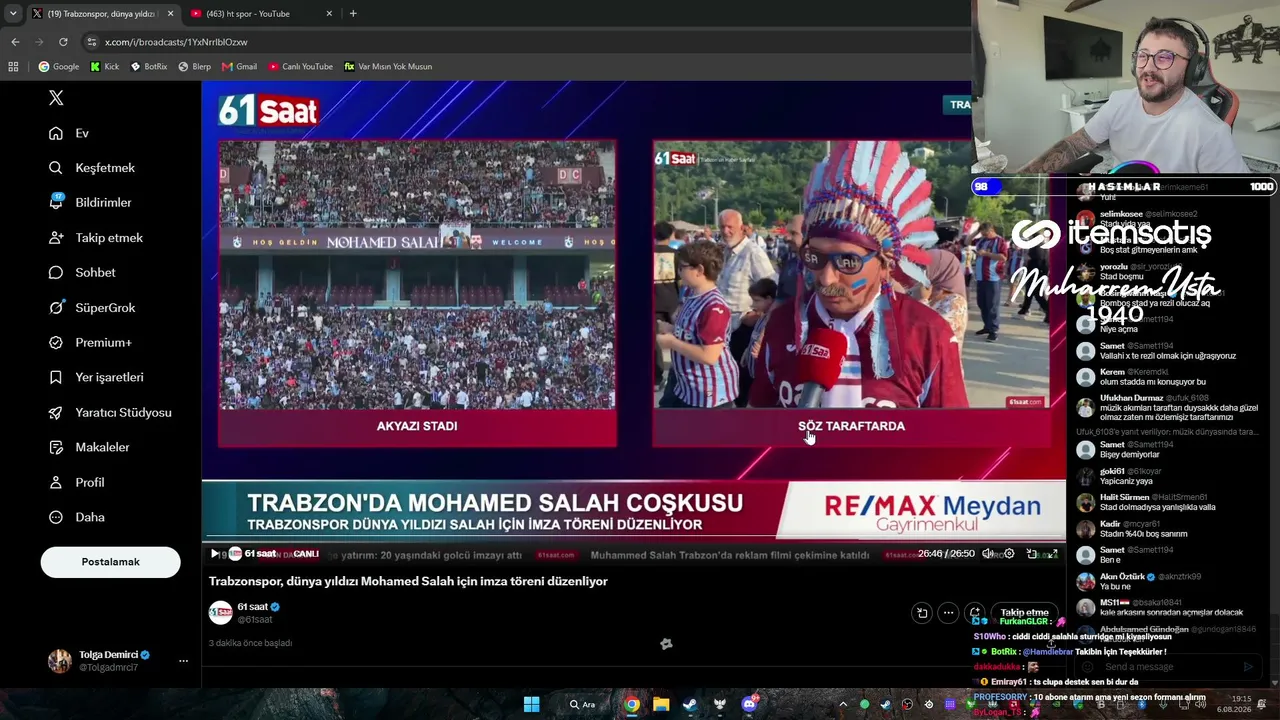Open the video player settings gear
Image resolution: width=1280 pixels, height=720 pixels.
coord(1009,554)
